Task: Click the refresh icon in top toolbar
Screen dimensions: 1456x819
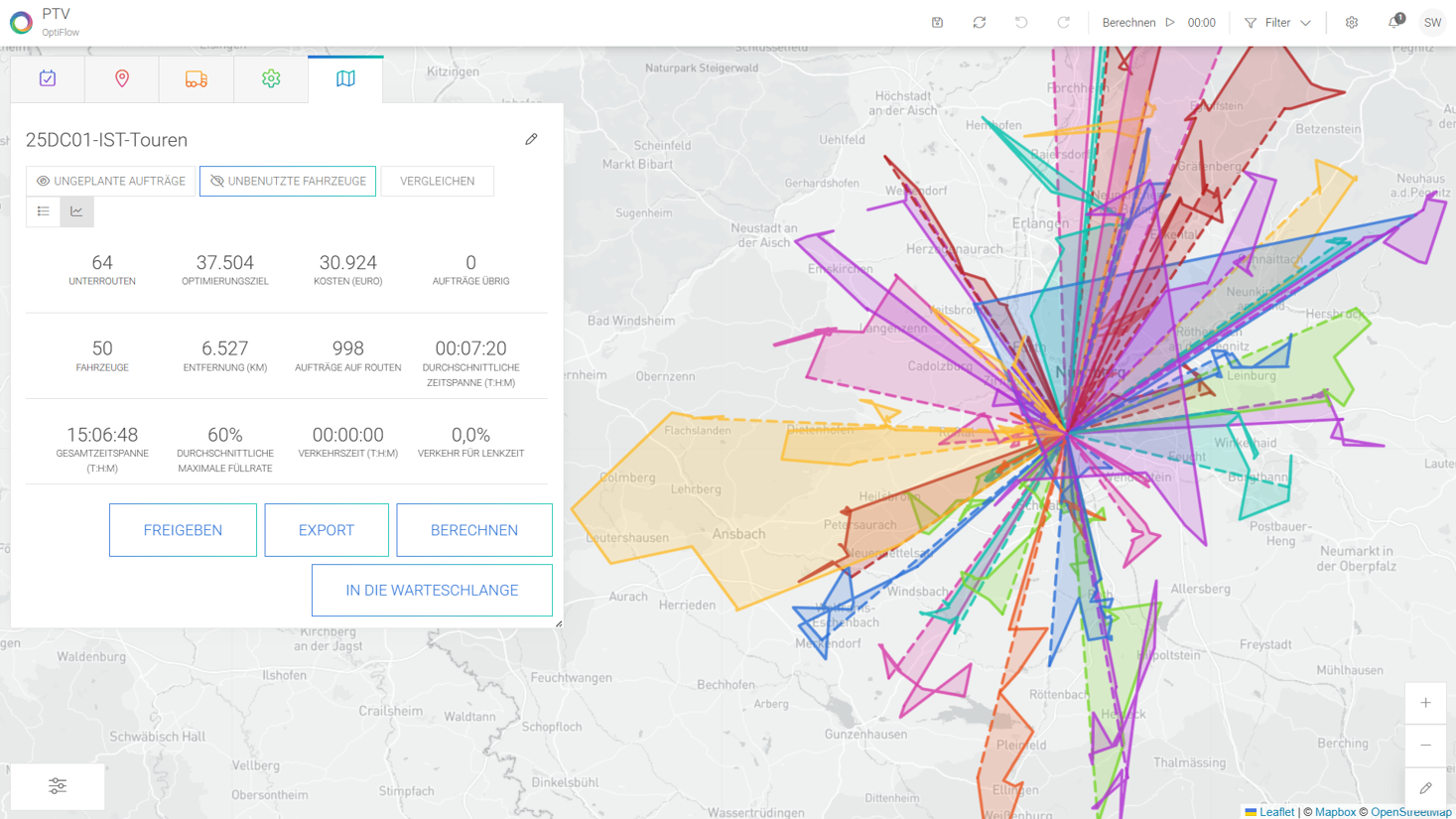Action: click(980, 23)
